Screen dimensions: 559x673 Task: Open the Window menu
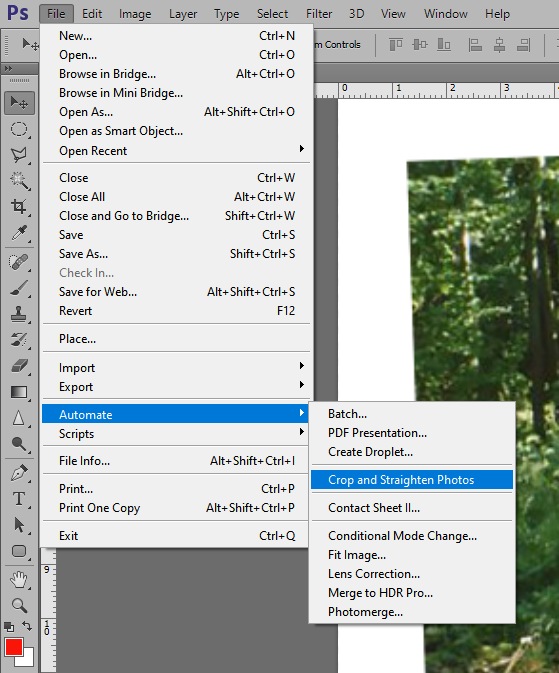[x=446, y=14]
